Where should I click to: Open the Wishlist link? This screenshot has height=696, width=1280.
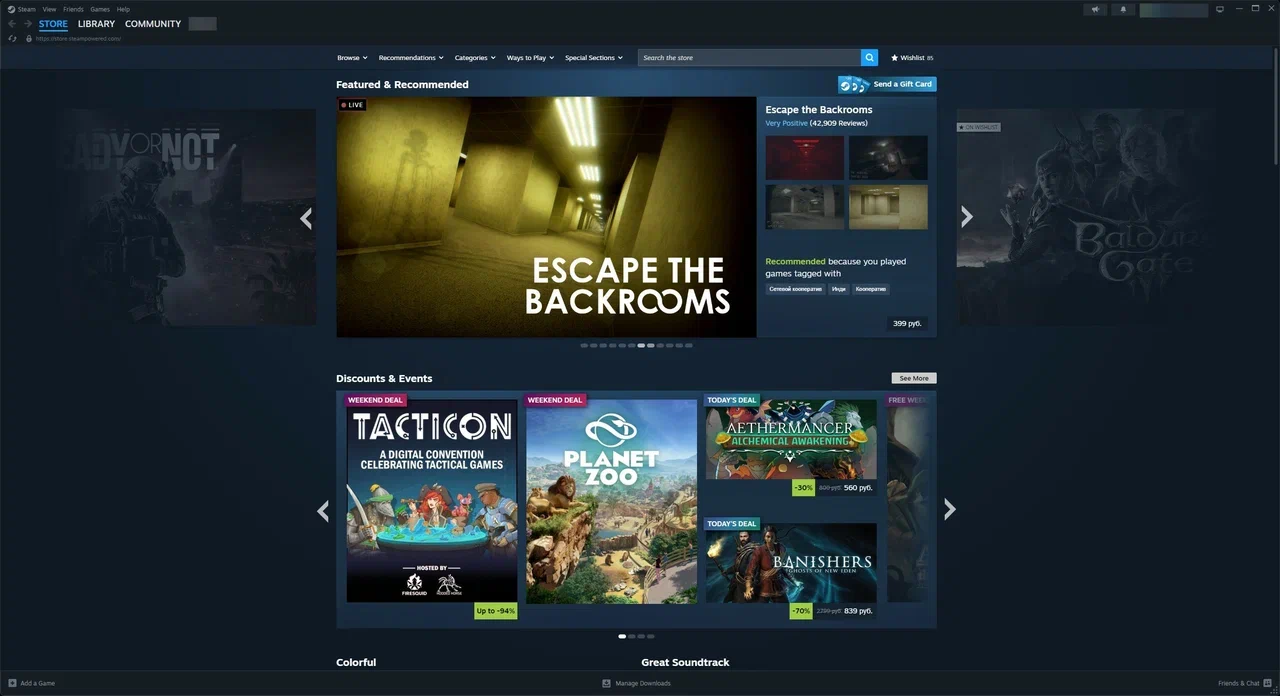(912, 58)
